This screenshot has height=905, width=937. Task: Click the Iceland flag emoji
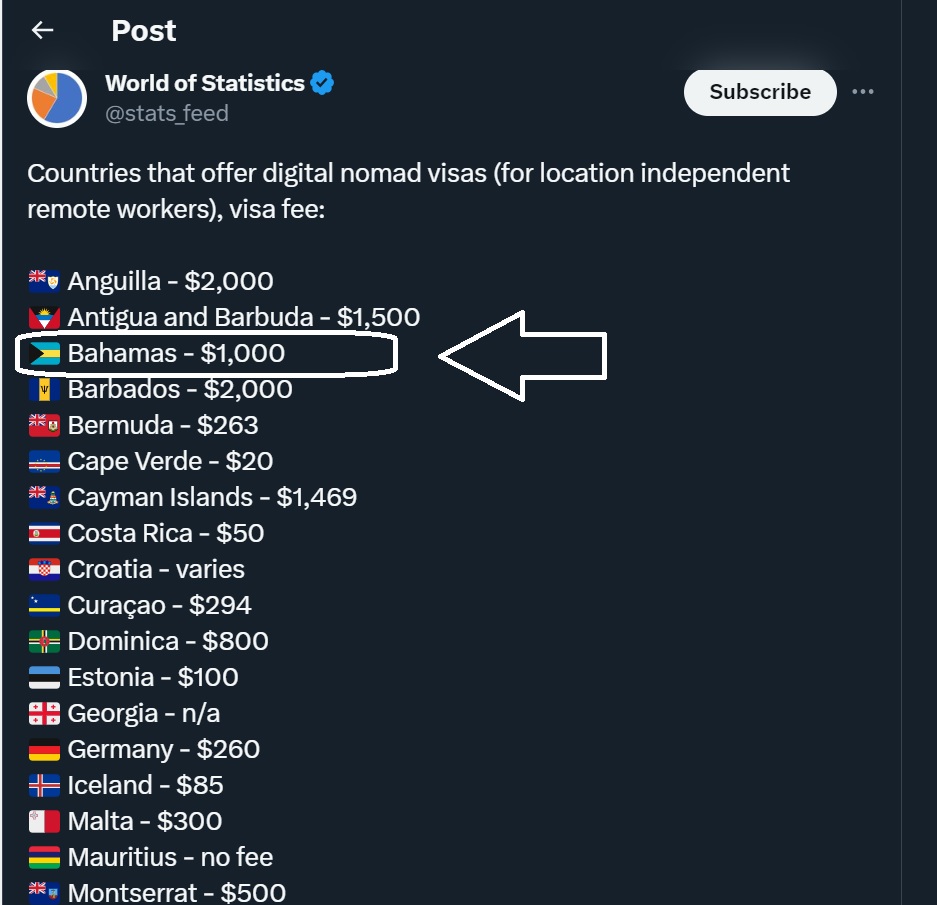click(x=44, y=786)
